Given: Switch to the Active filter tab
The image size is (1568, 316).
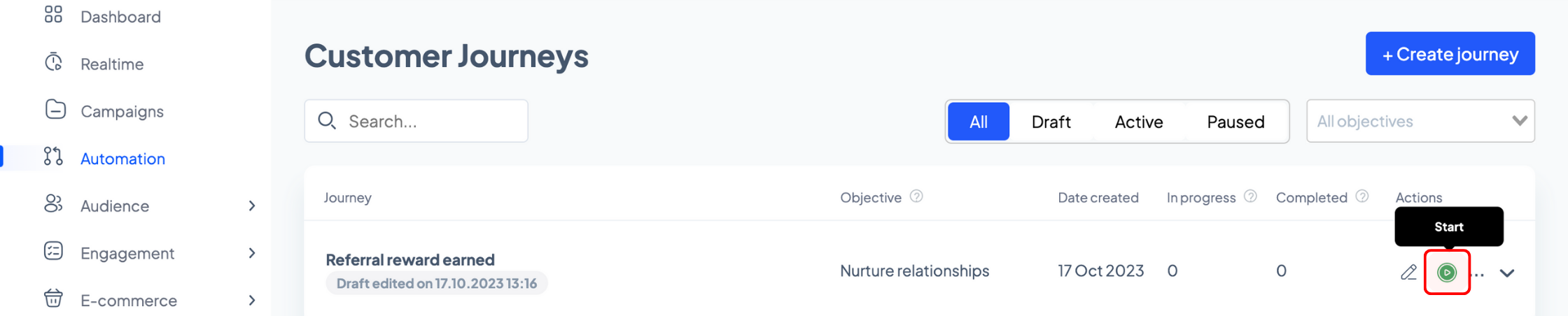Looking at the screenshot, I should [1139, 122].
